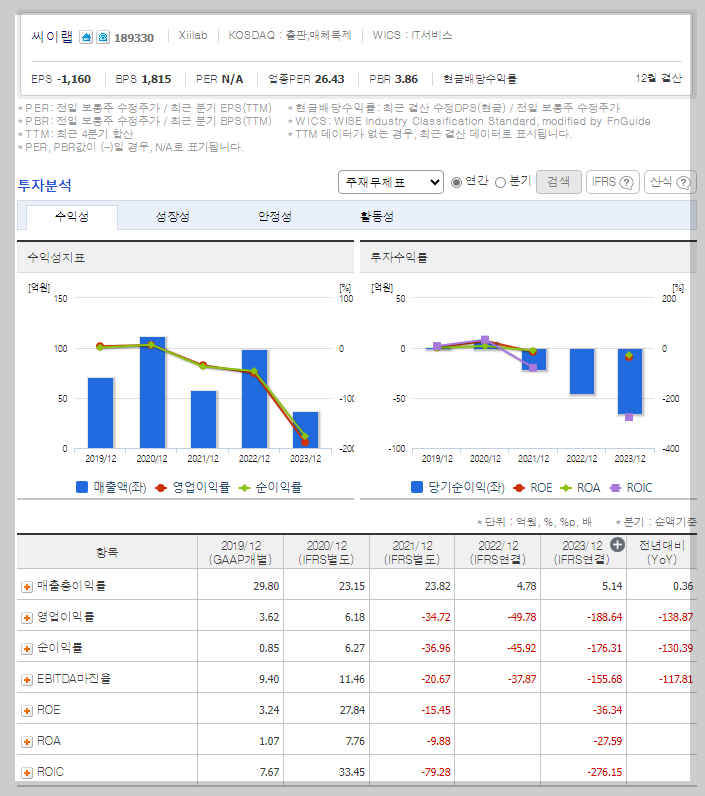705x796 pixels.
Task: Click the 2019/12 (GAAP개별) column header
Action: pos(241,552)
